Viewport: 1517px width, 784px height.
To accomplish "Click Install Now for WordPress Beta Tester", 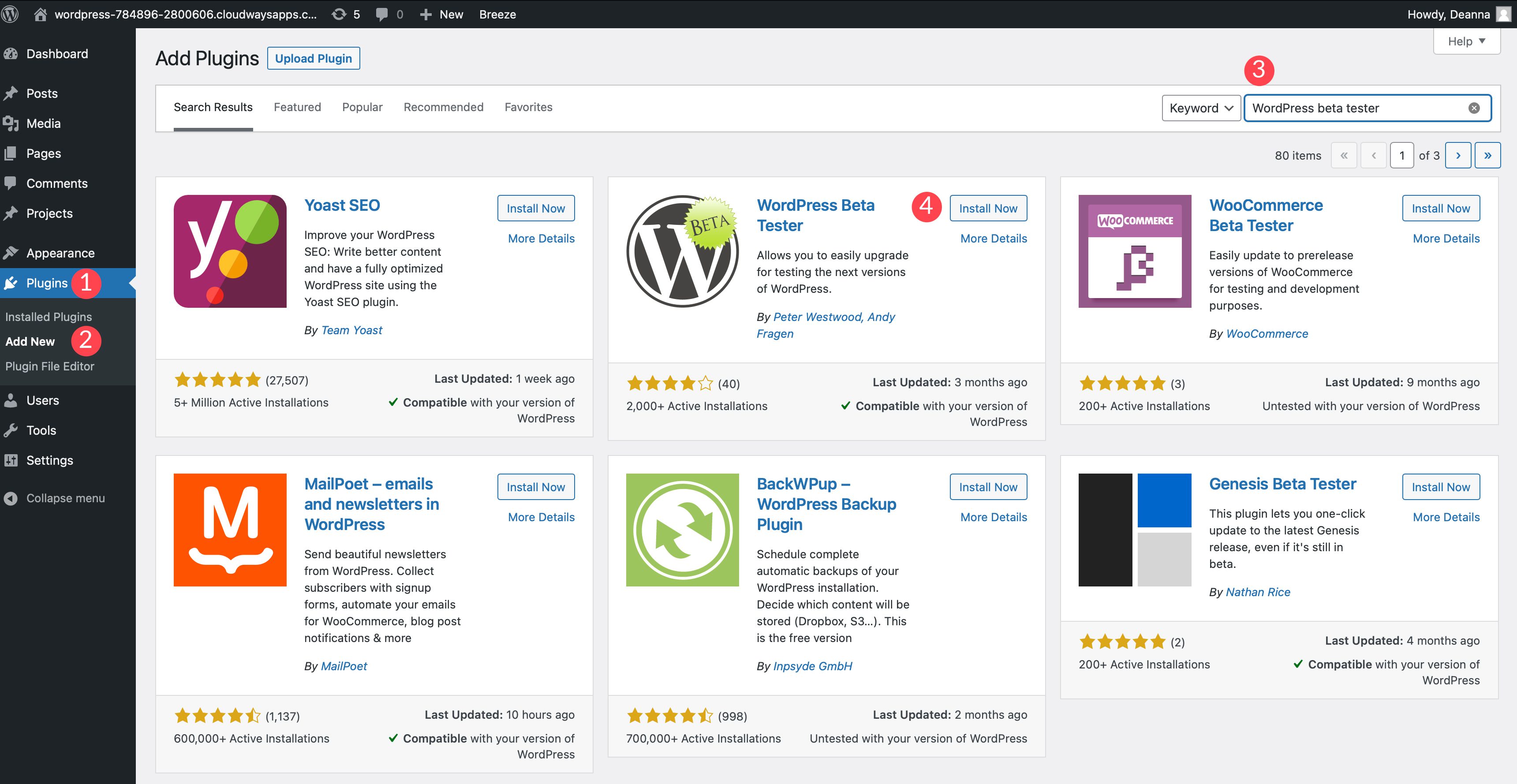I will [987, 208].
